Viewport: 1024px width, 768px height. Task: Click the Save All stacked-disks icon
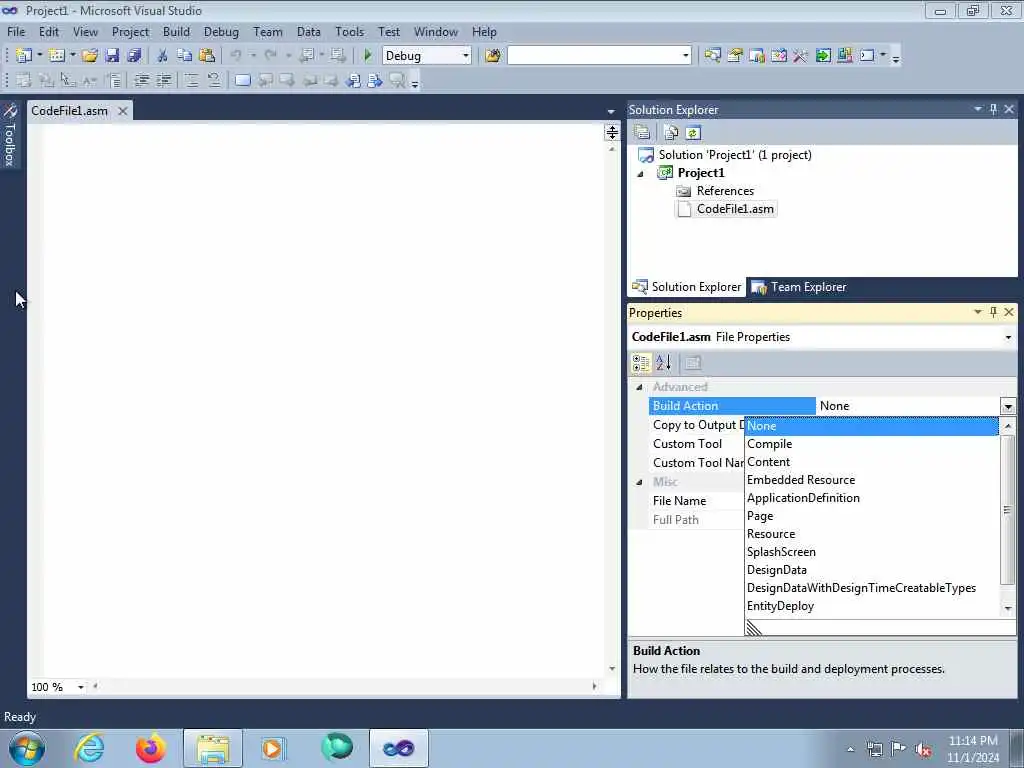pos(135,56)
